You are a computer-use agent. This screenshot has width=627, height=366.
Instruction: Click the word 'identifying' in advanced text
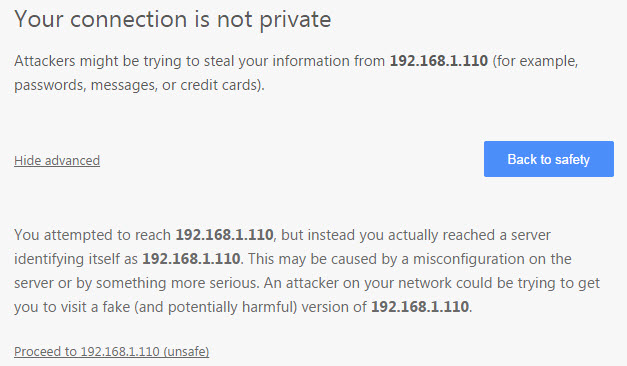pyautogui.click(x=49, y=259)
